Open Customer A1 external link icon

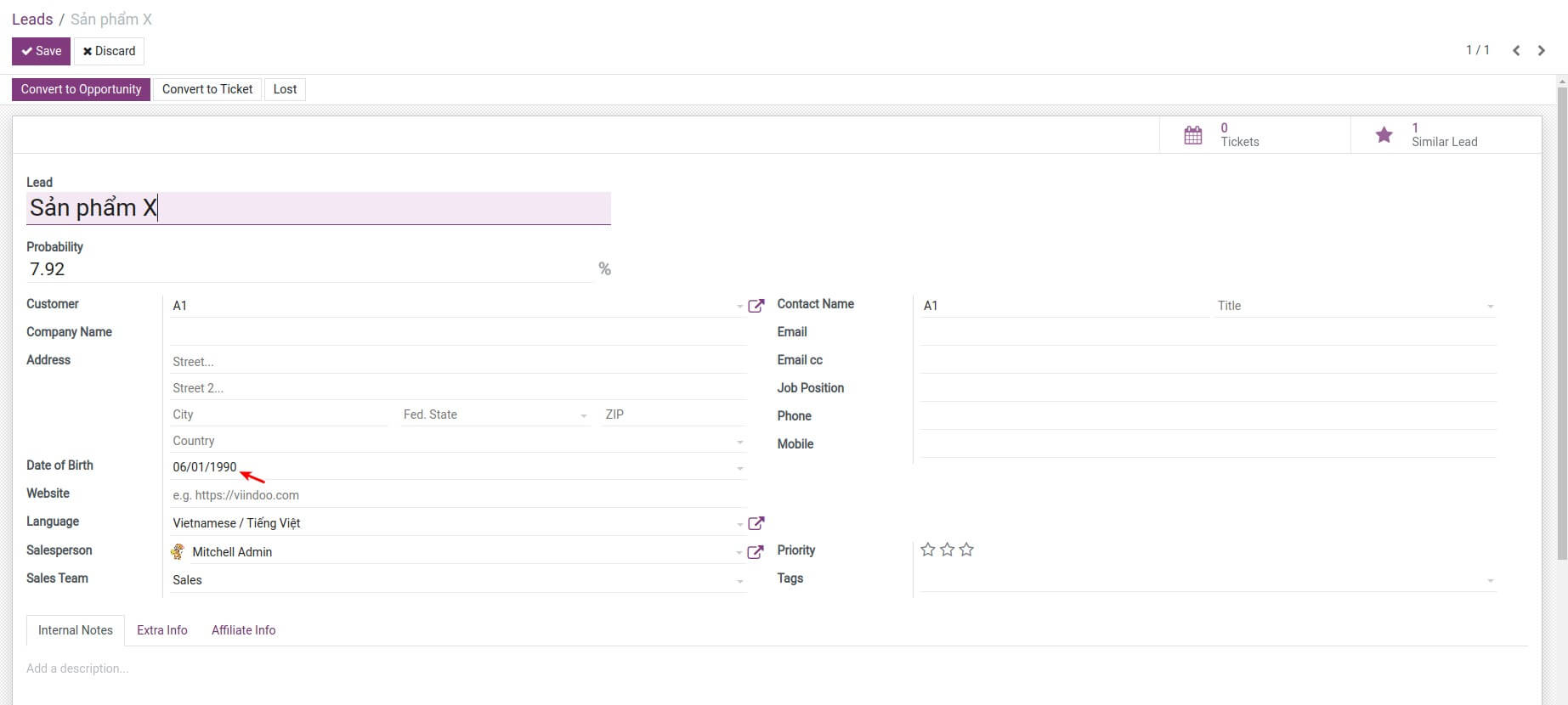(756, 306)
